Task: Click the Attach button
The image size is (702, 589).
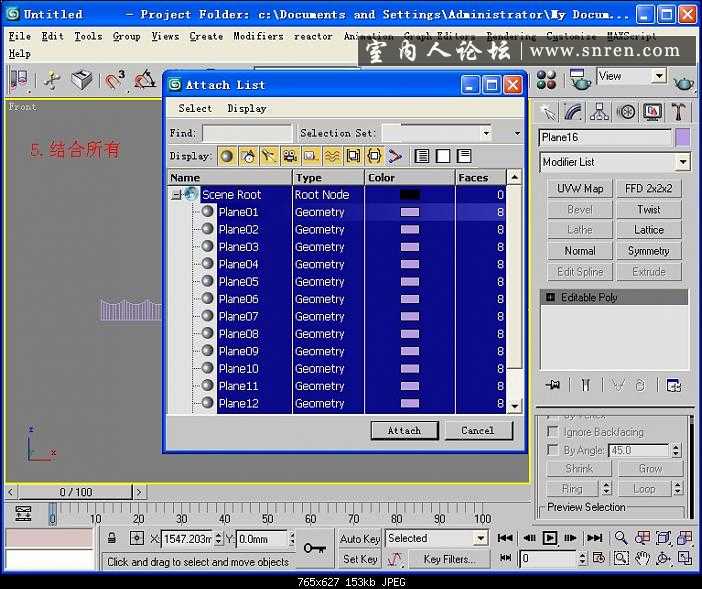Action: (x=404, y=431)
